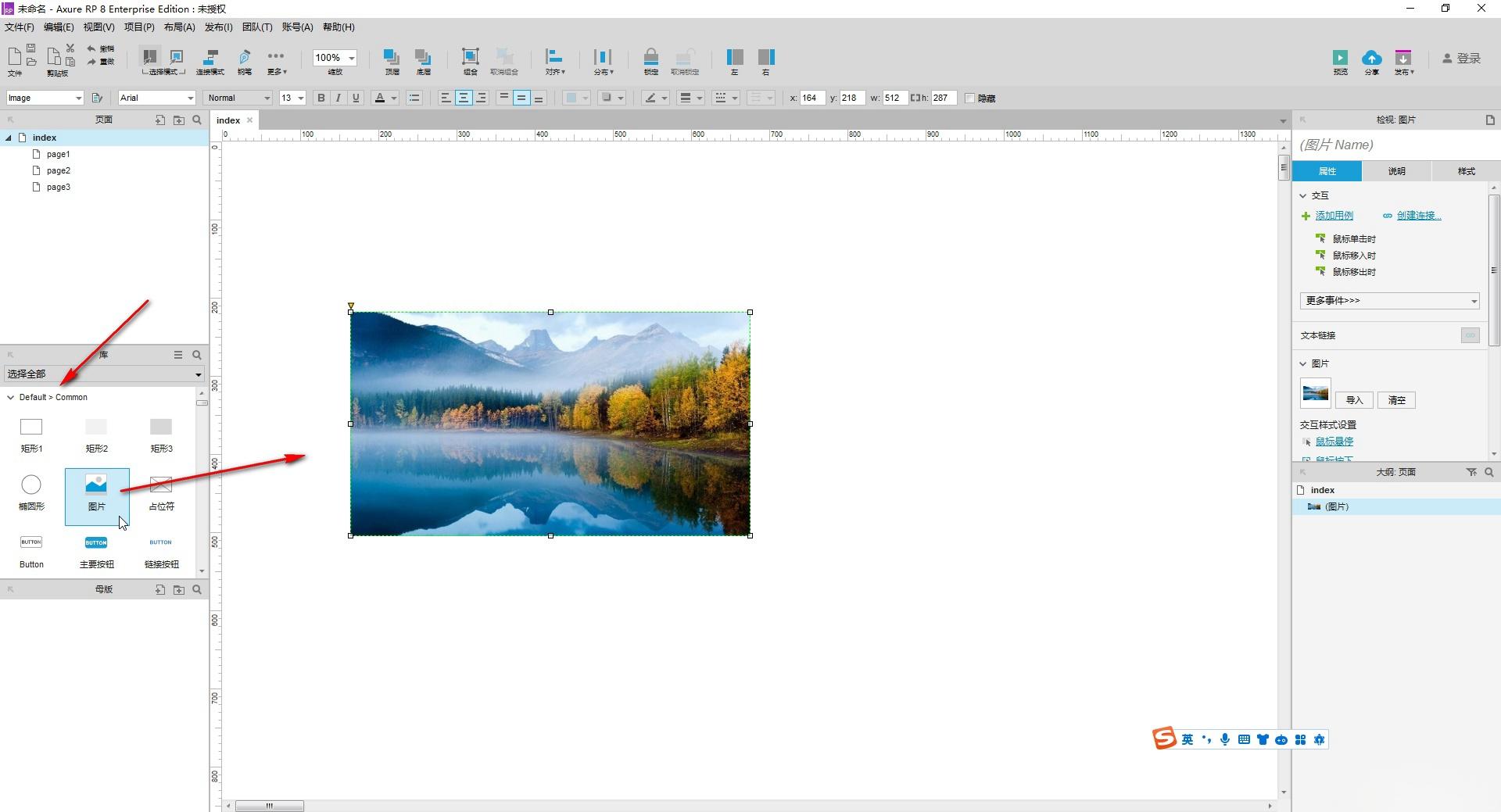Click the Share (分享) cloud icon
The image size is (1501, 812).
(1371, 58)
